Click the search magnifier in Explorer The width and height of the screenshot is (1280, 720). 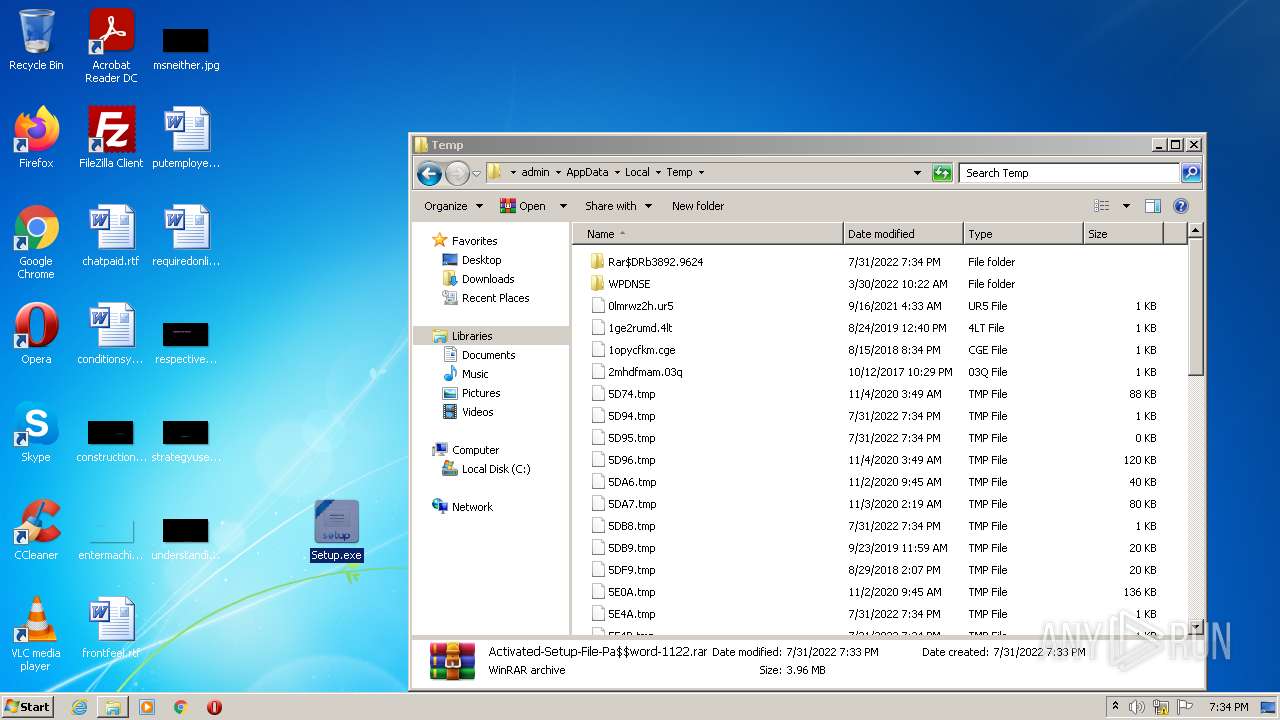1190,173
